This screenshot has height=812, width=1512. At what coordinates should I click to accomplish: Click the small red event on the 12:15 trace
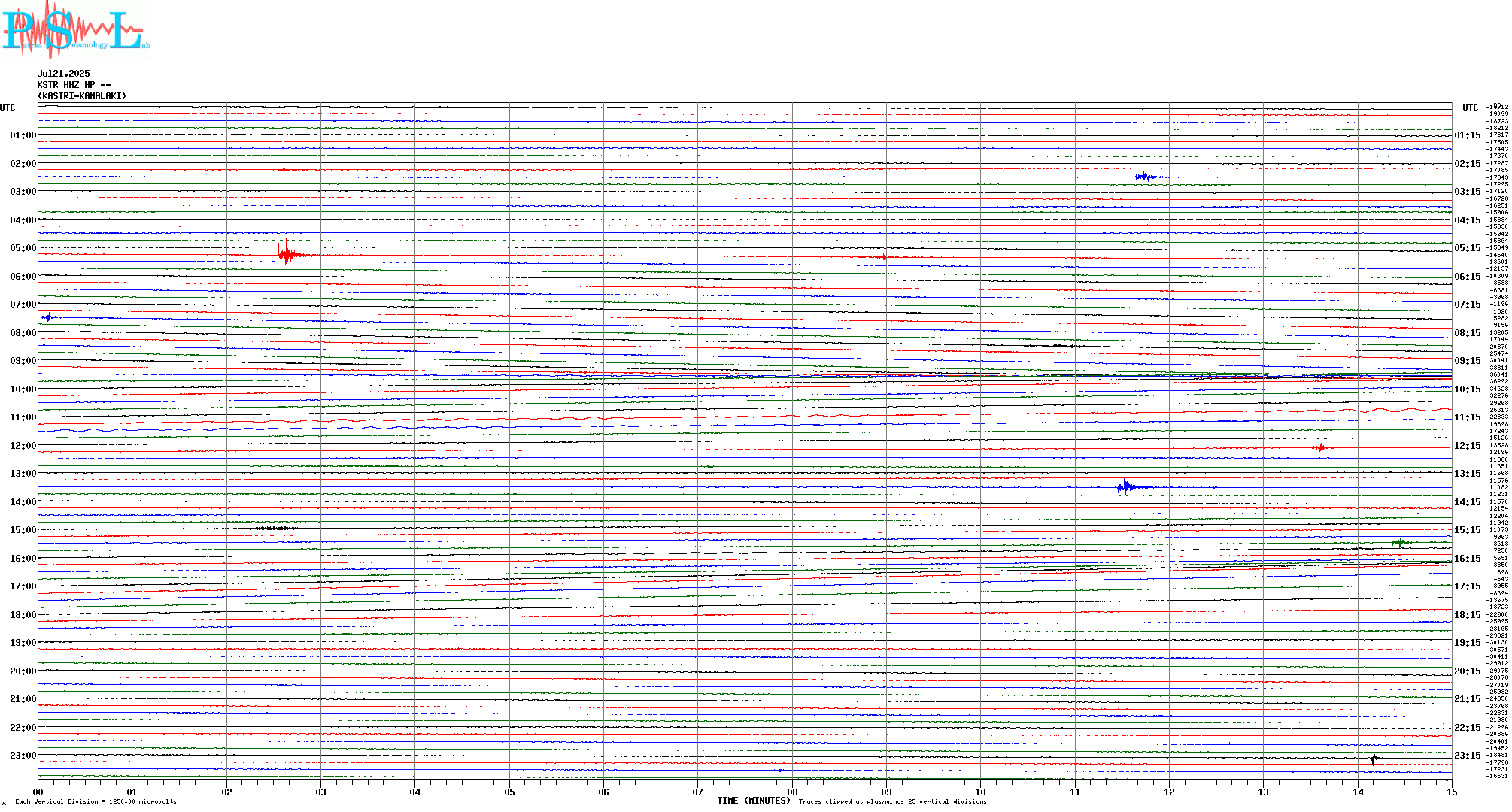(1321, 447)
